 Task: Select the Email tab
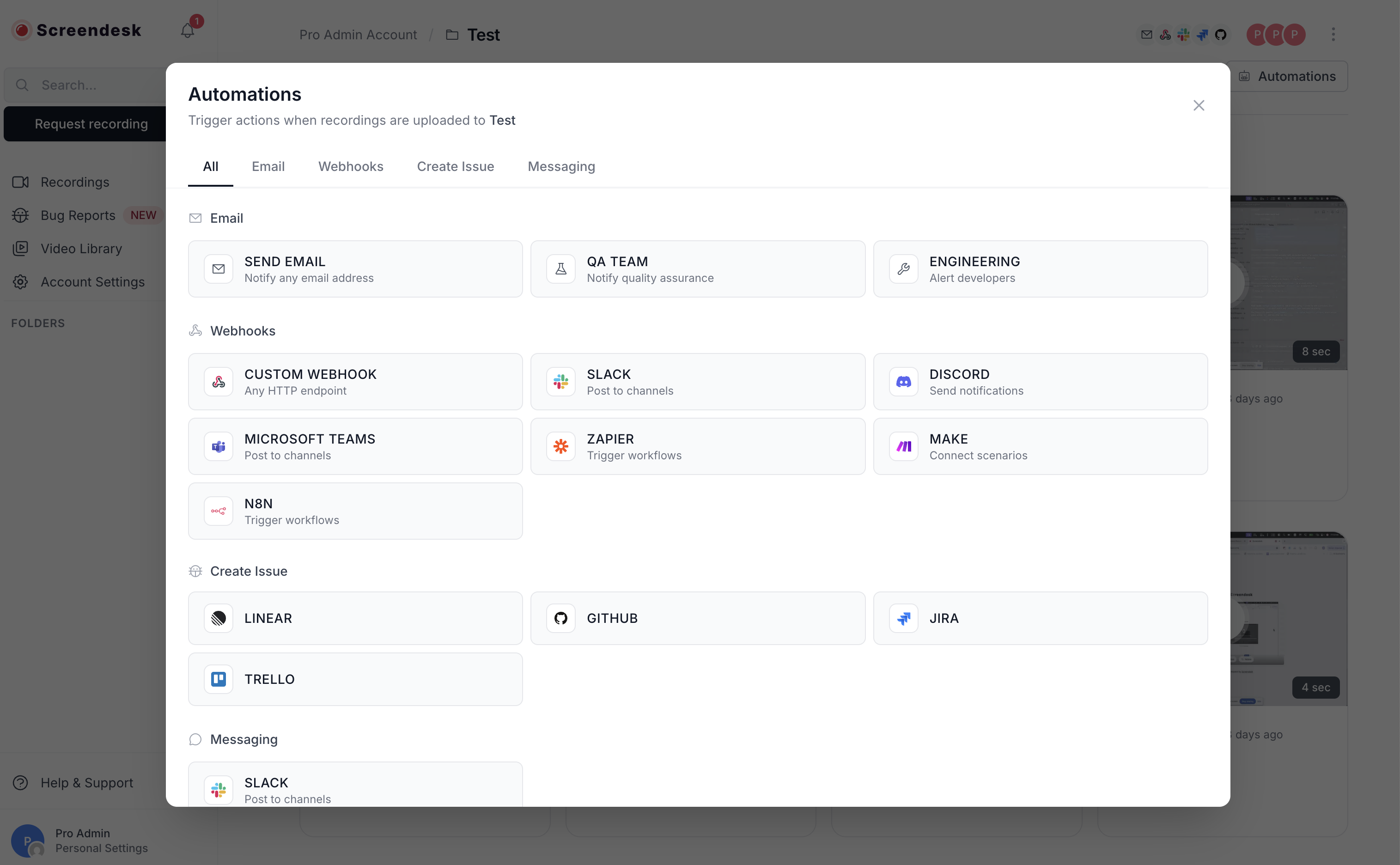click(268, 166)
